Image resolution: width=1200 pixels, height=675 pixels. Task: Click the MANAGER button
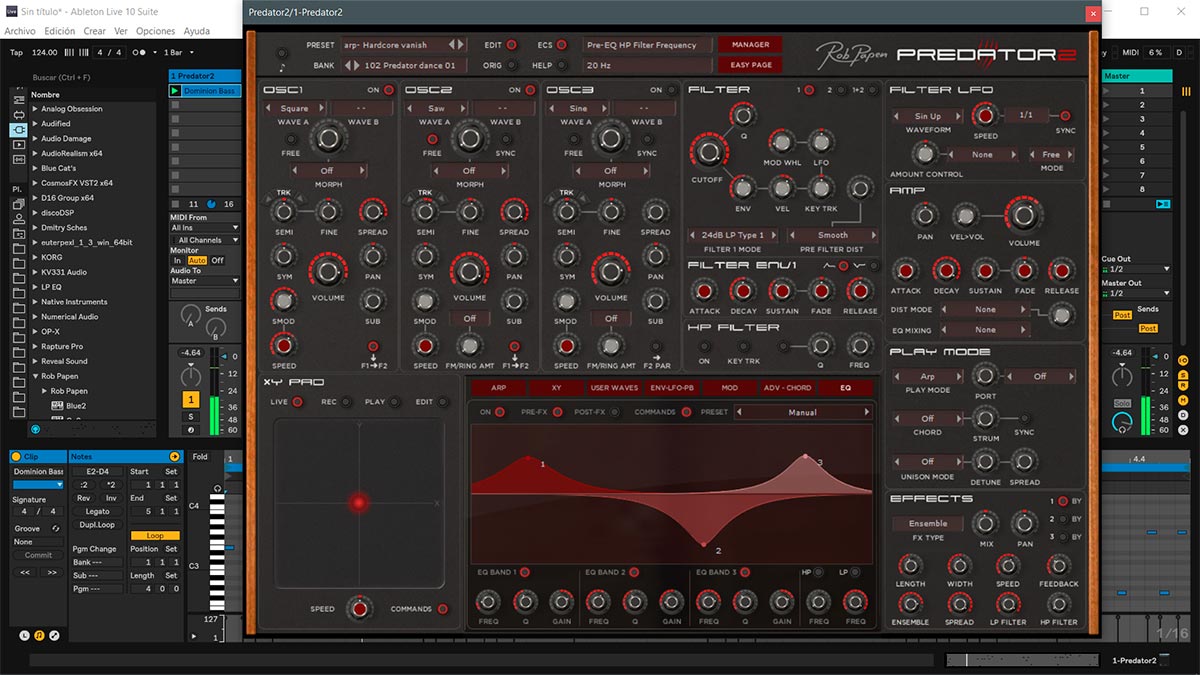pyautogui.click(x=750, y=45)
